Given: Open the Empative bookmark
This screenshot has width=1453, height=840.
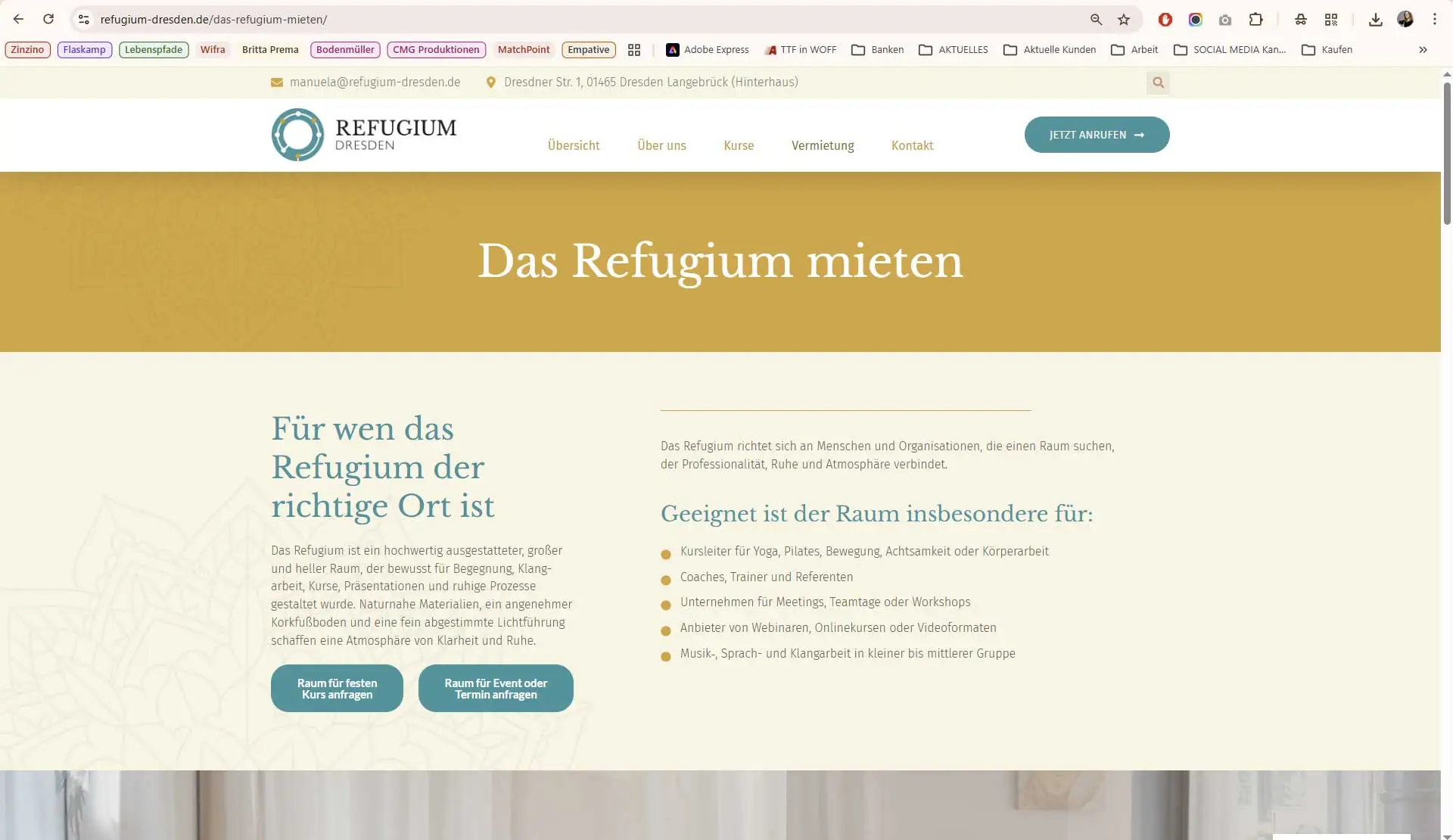Looking at the screenshot, I should click(589, 50).
